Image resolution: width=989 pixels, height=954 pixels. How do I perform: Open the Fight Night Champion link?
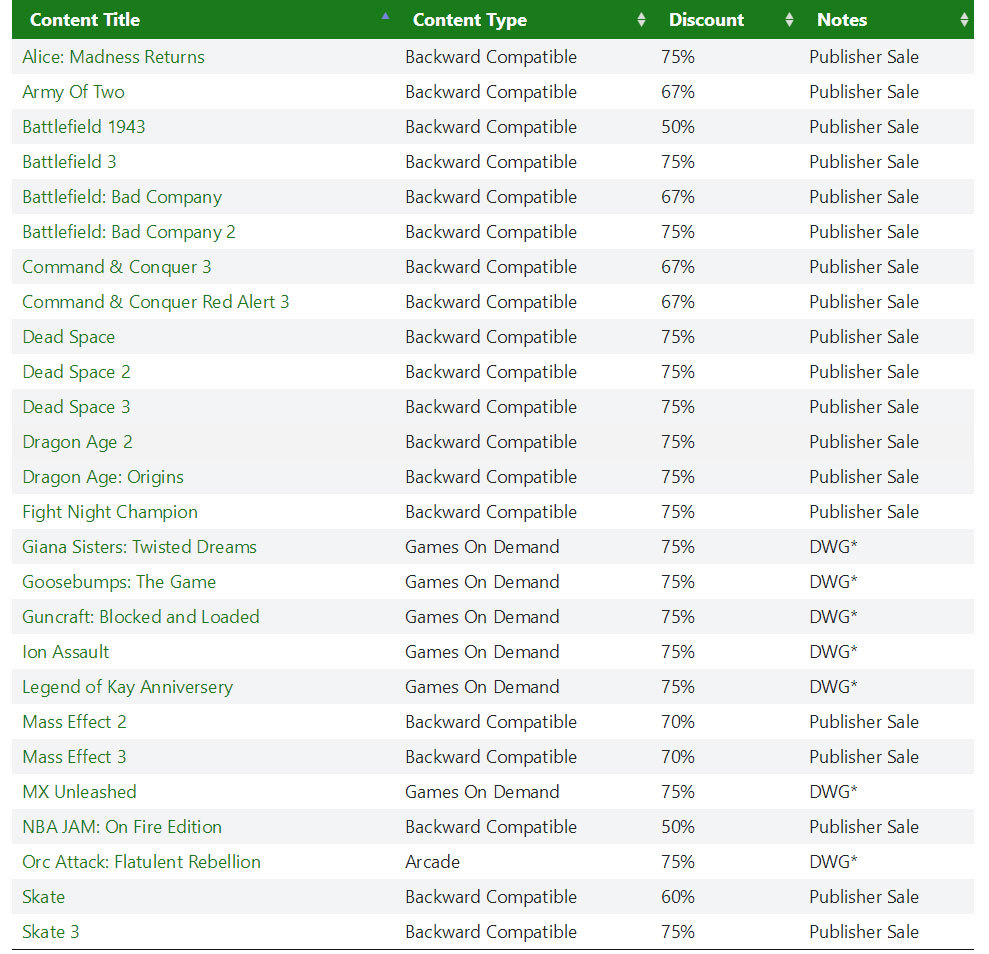(110, 512)
